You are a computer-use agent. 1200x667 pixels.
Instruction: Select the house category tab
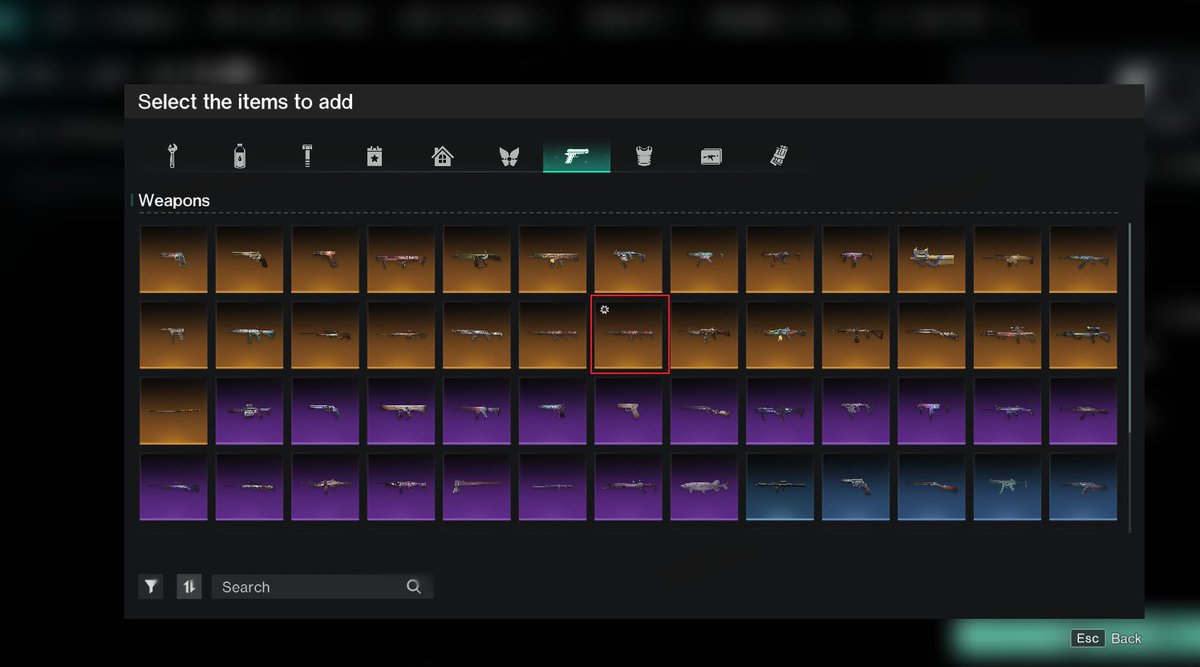pos(442,156)
